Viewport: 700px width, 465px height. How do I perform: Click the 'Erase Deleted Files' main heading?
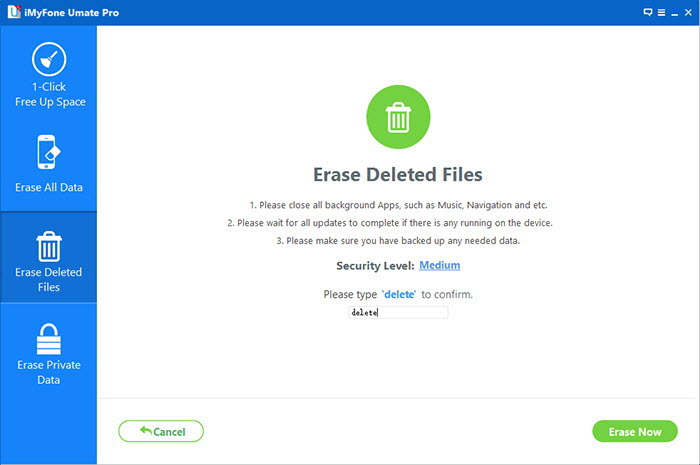coord(398,174)
